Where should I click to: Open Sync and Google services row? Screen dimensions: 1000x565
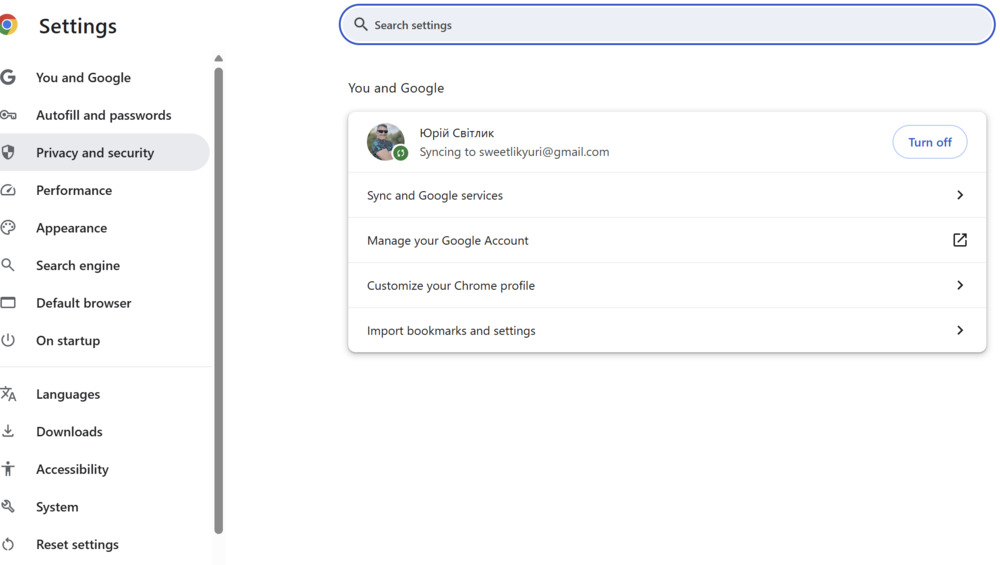[x=667, y=195]
